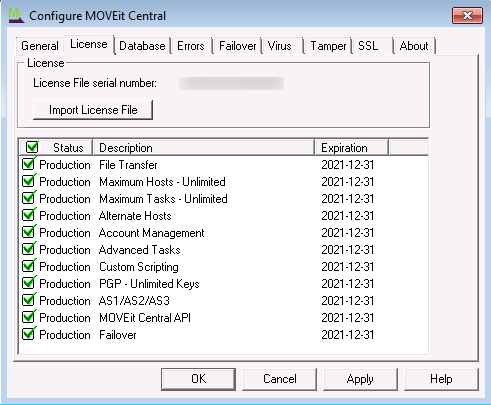
Task: Toggle the Maximum Hosts - Unlimited checkbox
Action: 28,181
